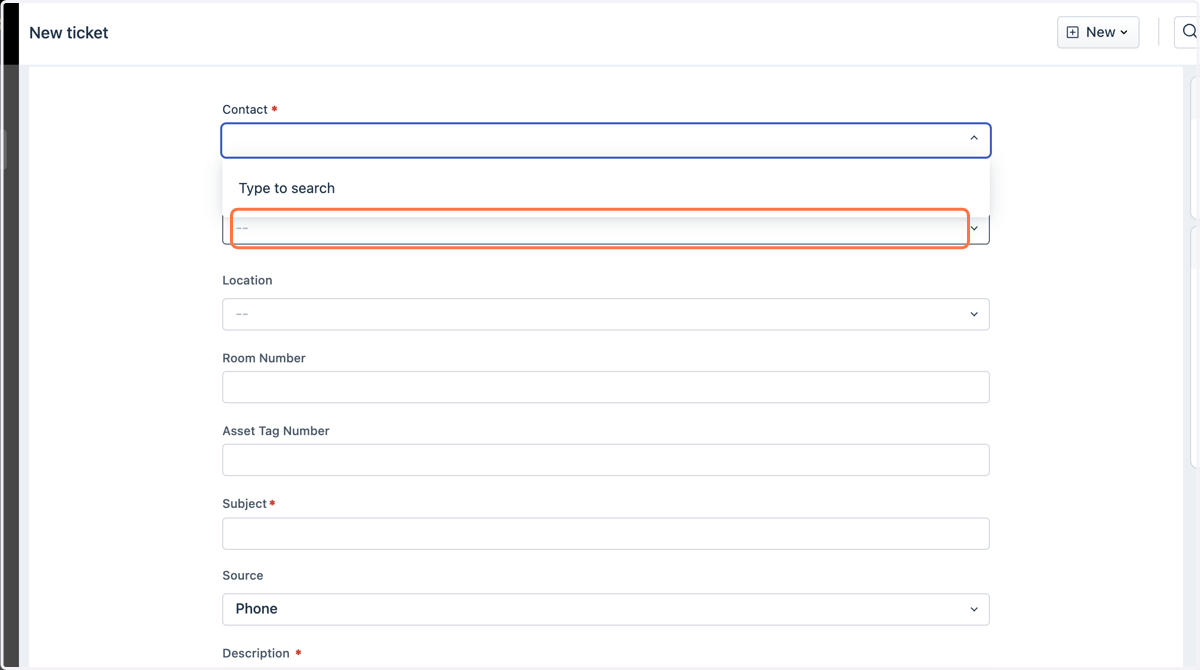Collapse the Contact dropdown chevron
This screenshot has width=1200, height=670.
[974, 138]
